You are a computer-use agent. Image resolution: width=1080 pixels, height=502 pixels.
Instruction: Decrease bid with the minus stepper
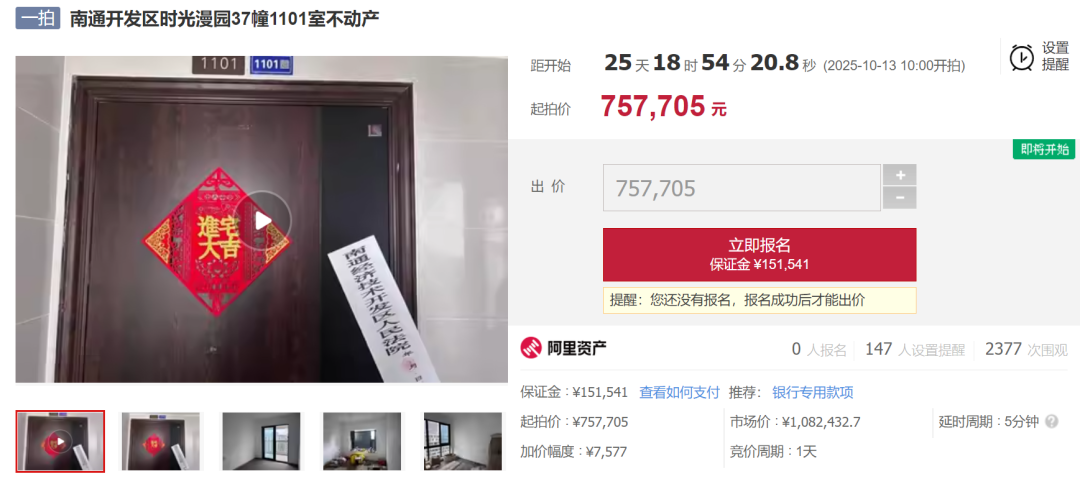click(x=900, y=198)
